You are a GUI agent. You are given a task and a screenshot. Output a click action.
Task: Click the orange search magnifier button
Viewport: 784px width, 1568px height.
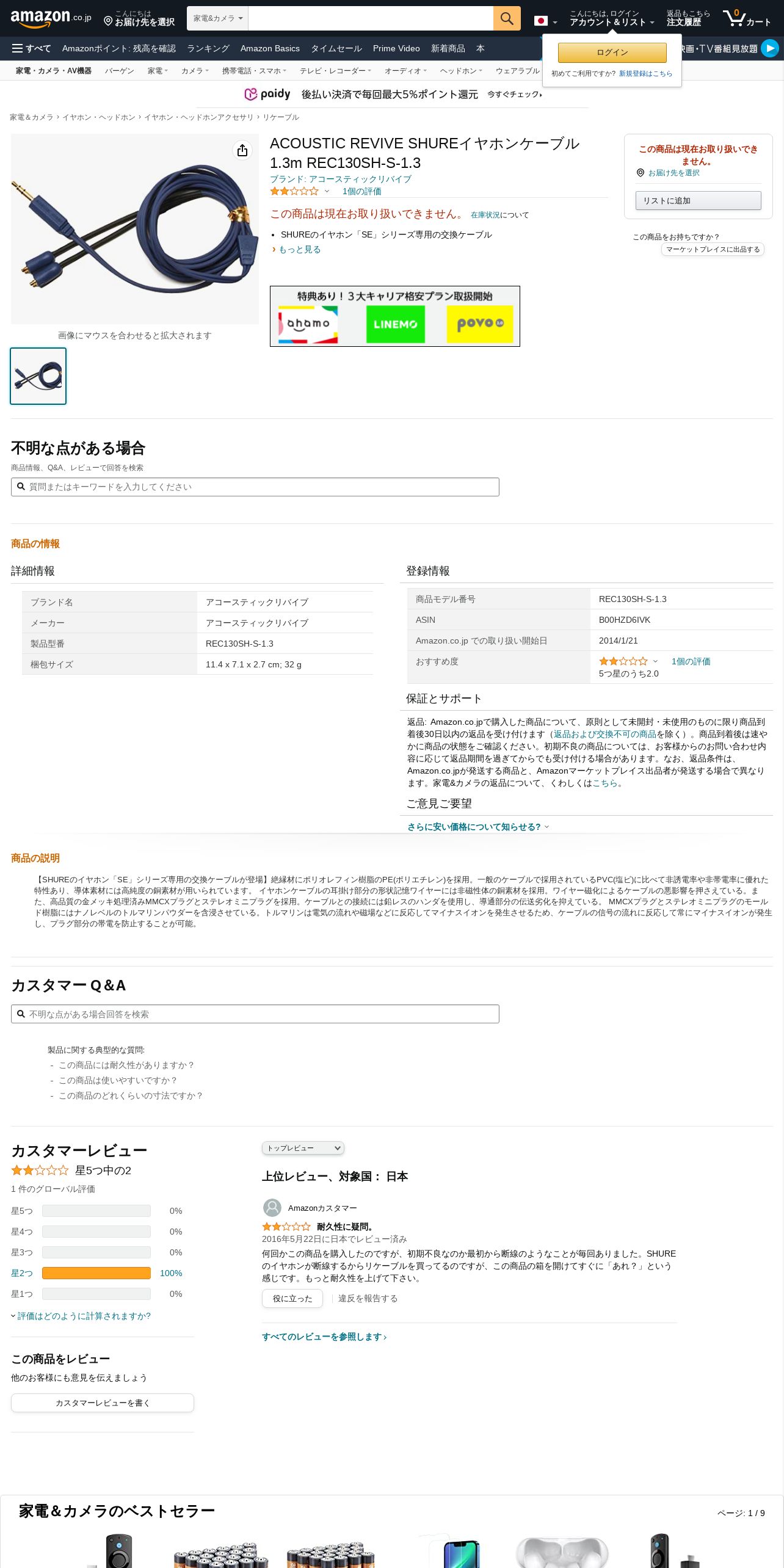(507, 18)
